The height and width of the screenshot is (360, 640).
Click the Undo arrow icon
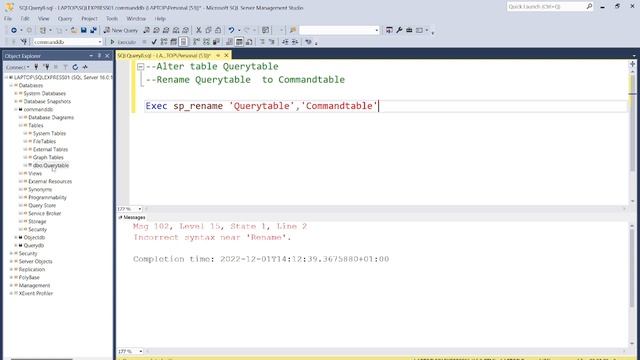click(231, 30)
